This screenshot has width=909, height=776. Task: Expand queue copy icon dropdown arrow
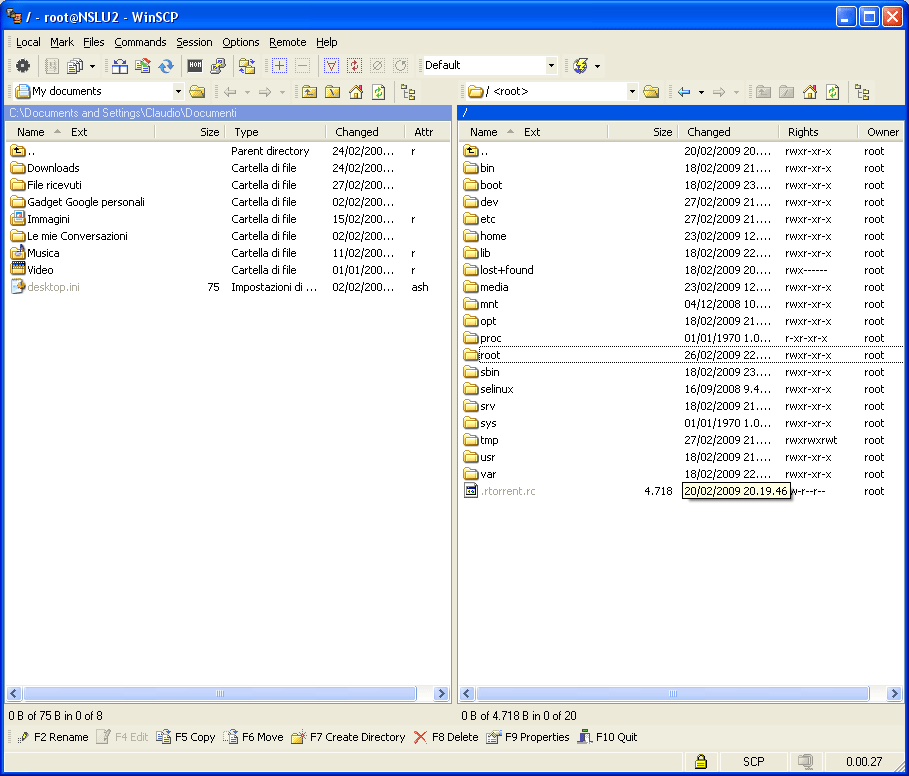click(x=92, y=66)
